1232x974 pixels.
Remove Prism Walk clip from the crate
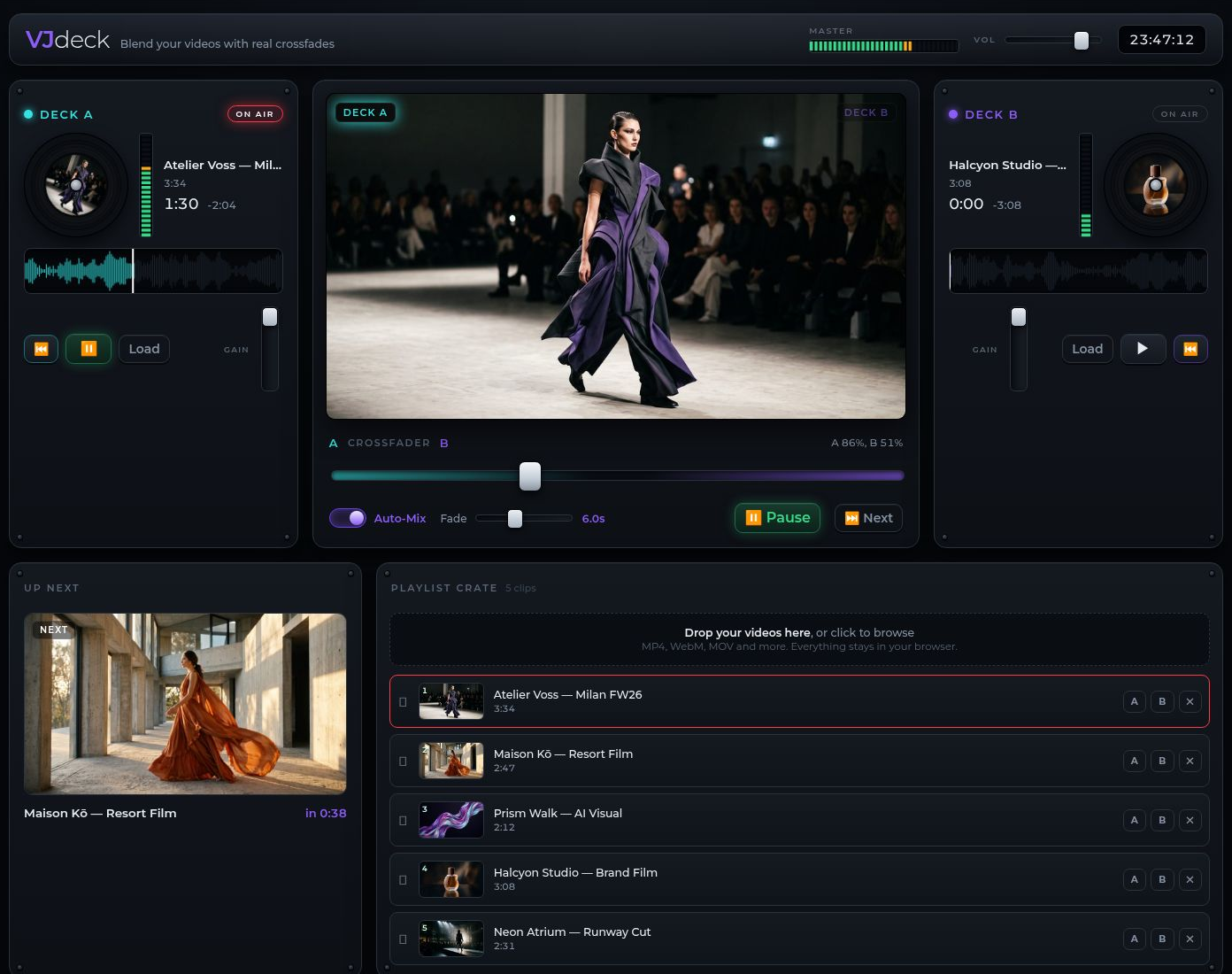click(x=1190, y=820)
